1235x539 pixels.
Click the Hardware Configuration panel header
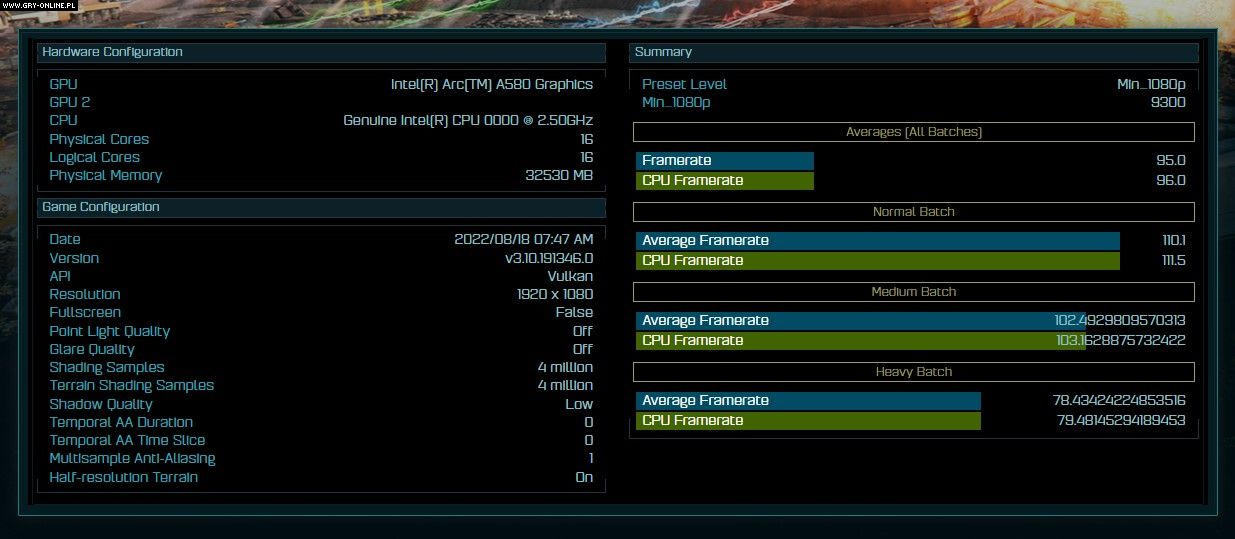[x=321, y=52]
